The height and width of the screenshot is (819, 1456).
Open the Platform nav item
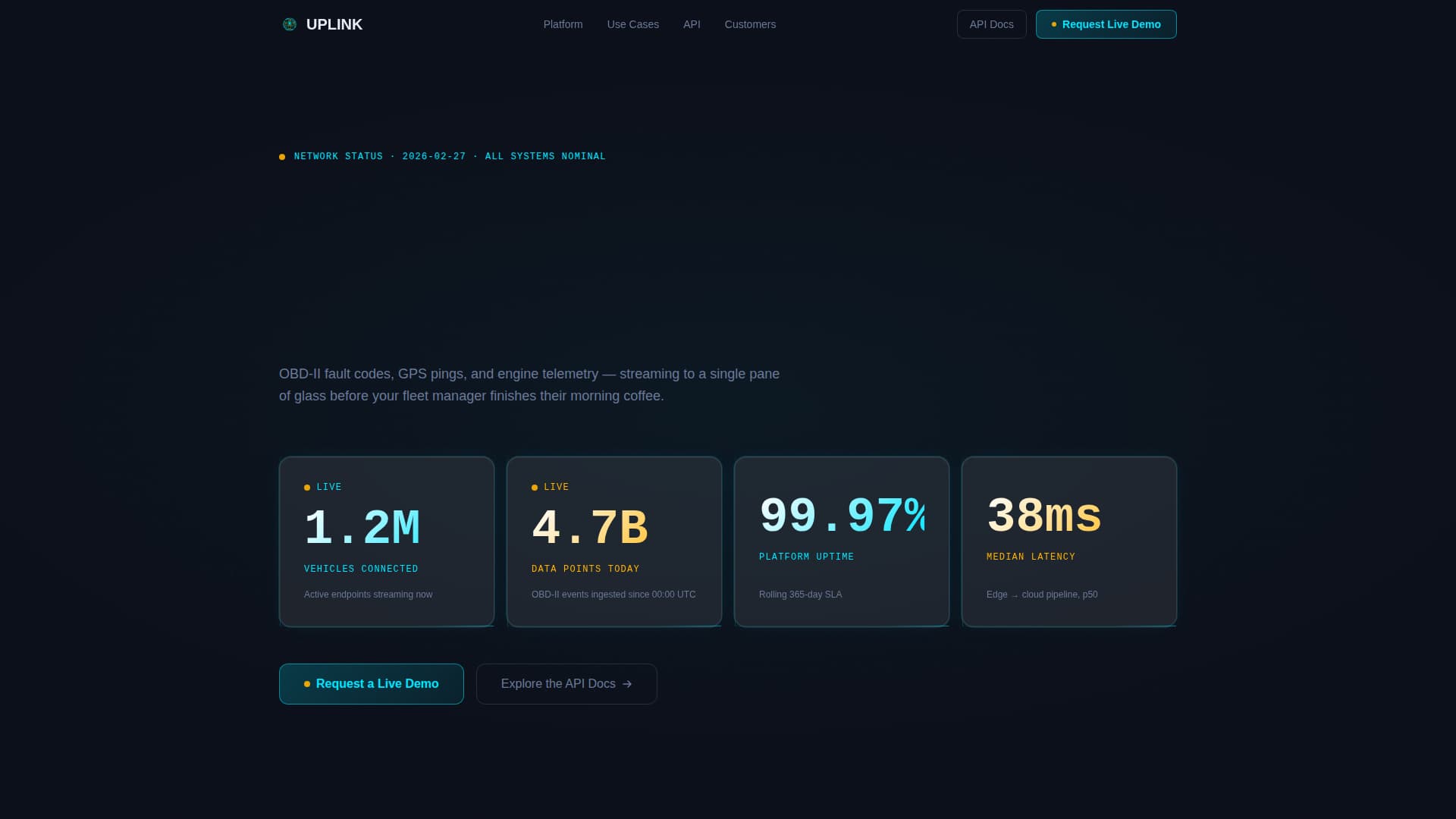point(563,24)
